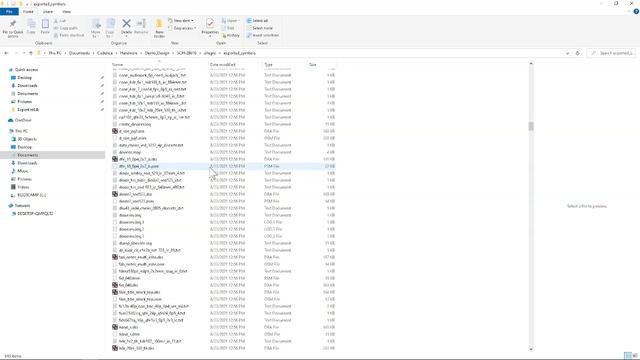Switch to the Home ribbon tab
This screenshot has height=360, width=640.
28,11
